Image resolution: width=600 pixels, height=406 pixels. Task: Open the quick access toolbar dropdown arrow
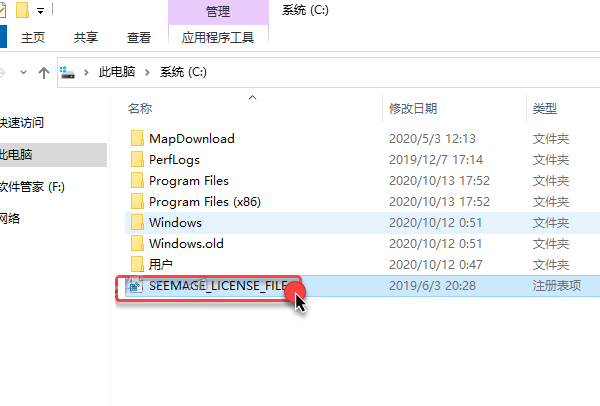40,11
